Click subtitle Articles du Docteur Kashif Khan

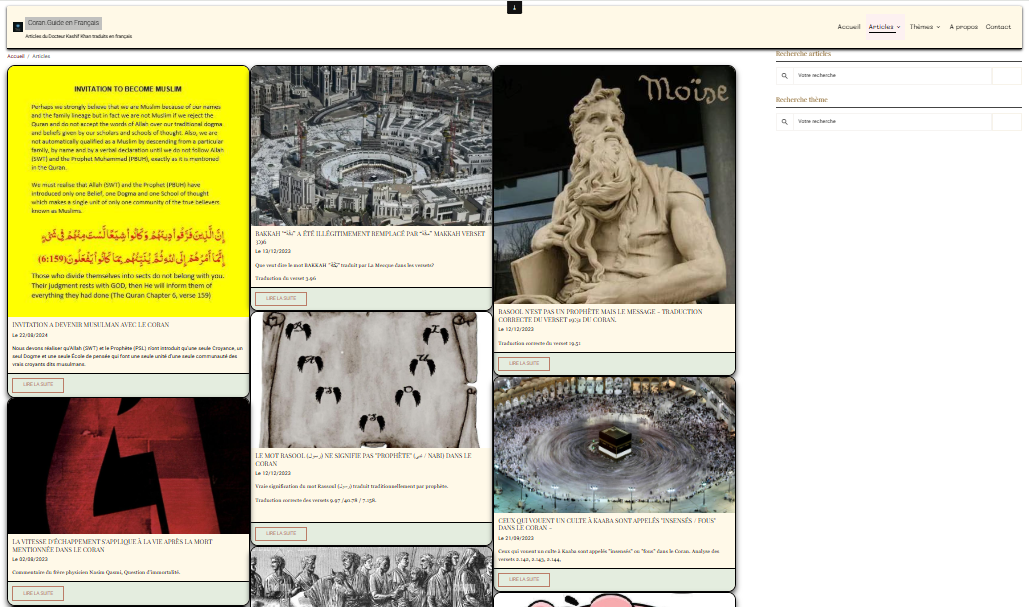79,37
